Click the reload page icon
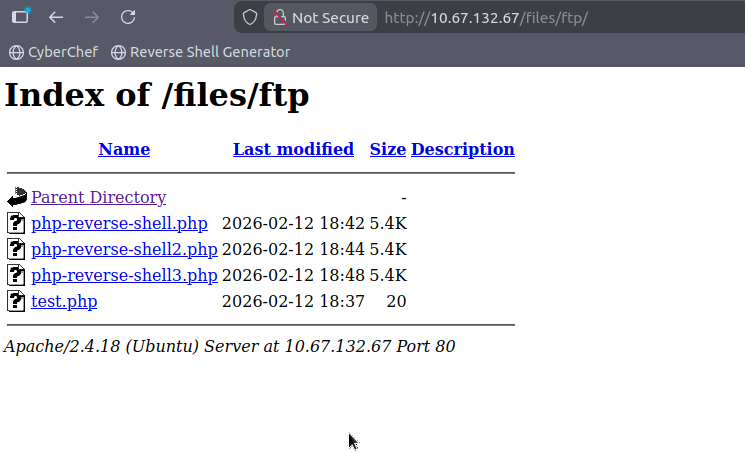The image size is (745, 453). pyautogui.click(x=127, y=17)
